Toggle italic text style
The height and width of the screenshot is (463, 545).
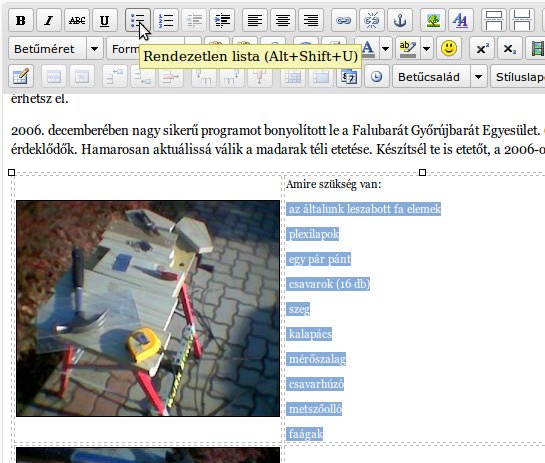pos(49,20)
